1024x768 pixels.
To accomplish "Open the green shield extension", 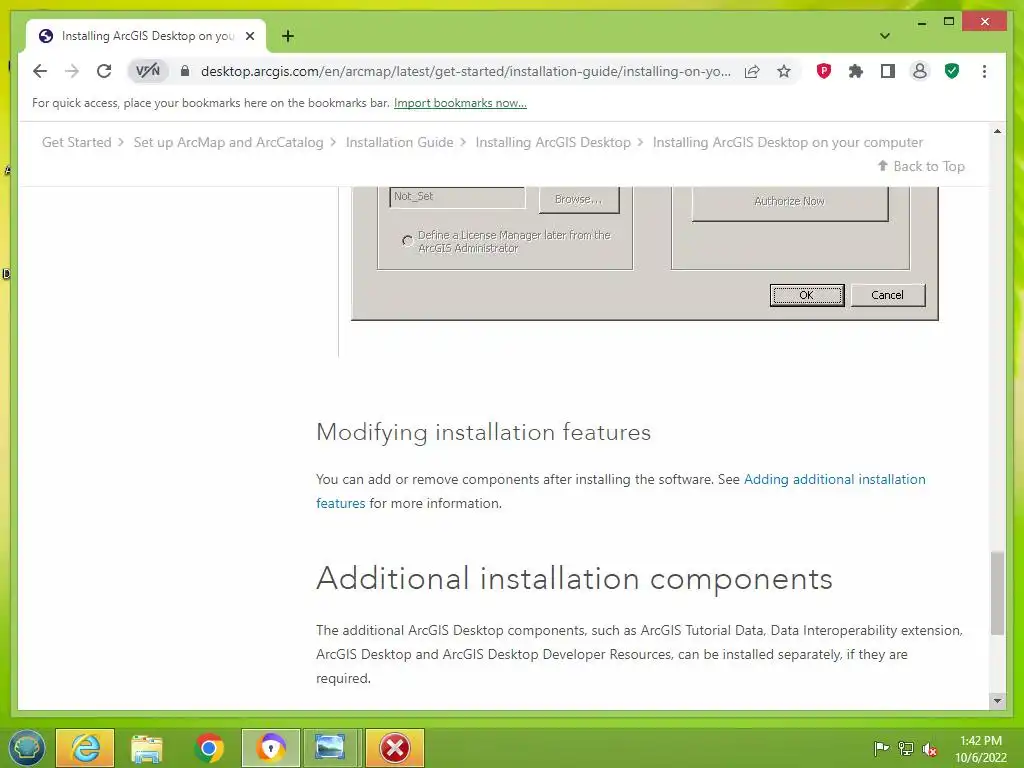I will [x=952, y=71].
